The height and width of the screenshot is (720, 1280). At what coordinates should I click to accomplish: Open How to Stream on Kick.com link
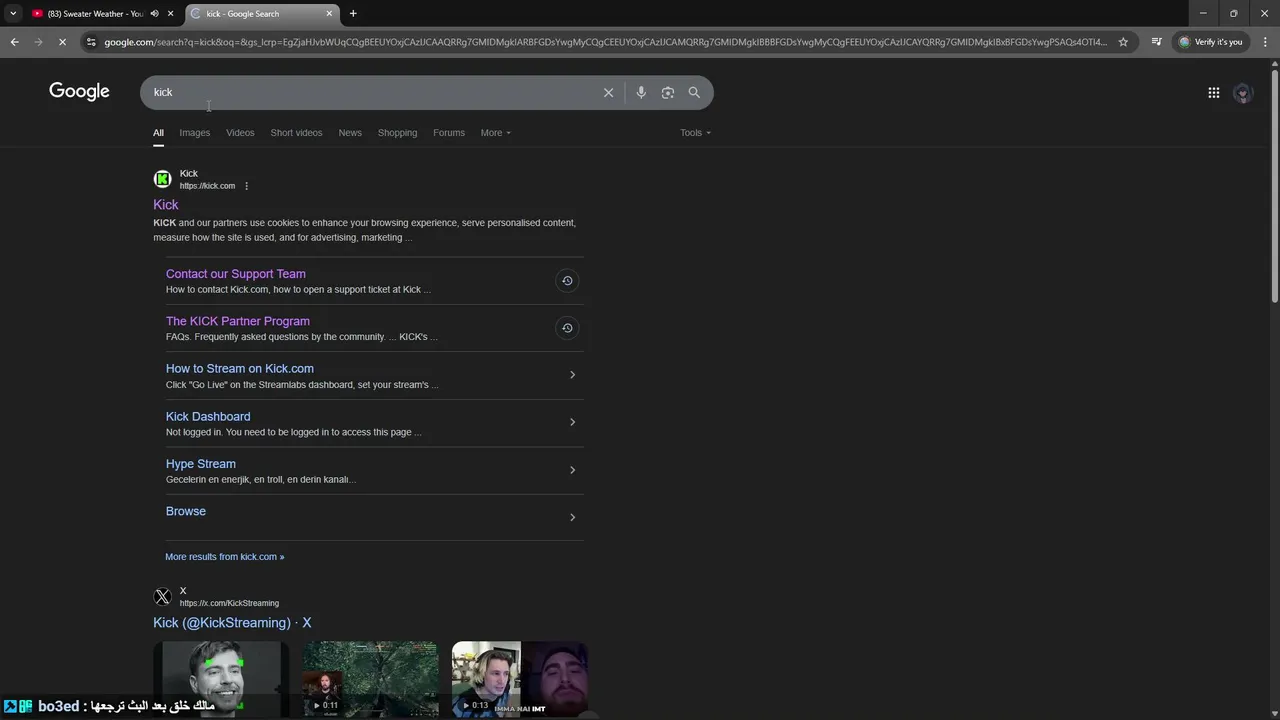point(240,369)
